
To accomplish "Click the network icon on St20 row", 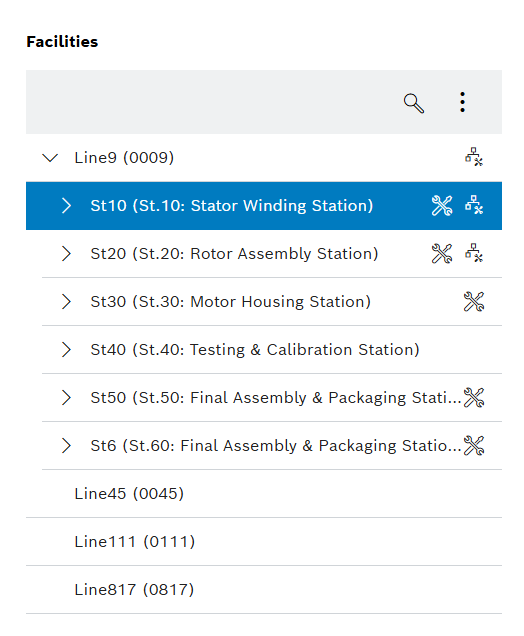I will 474,253.
